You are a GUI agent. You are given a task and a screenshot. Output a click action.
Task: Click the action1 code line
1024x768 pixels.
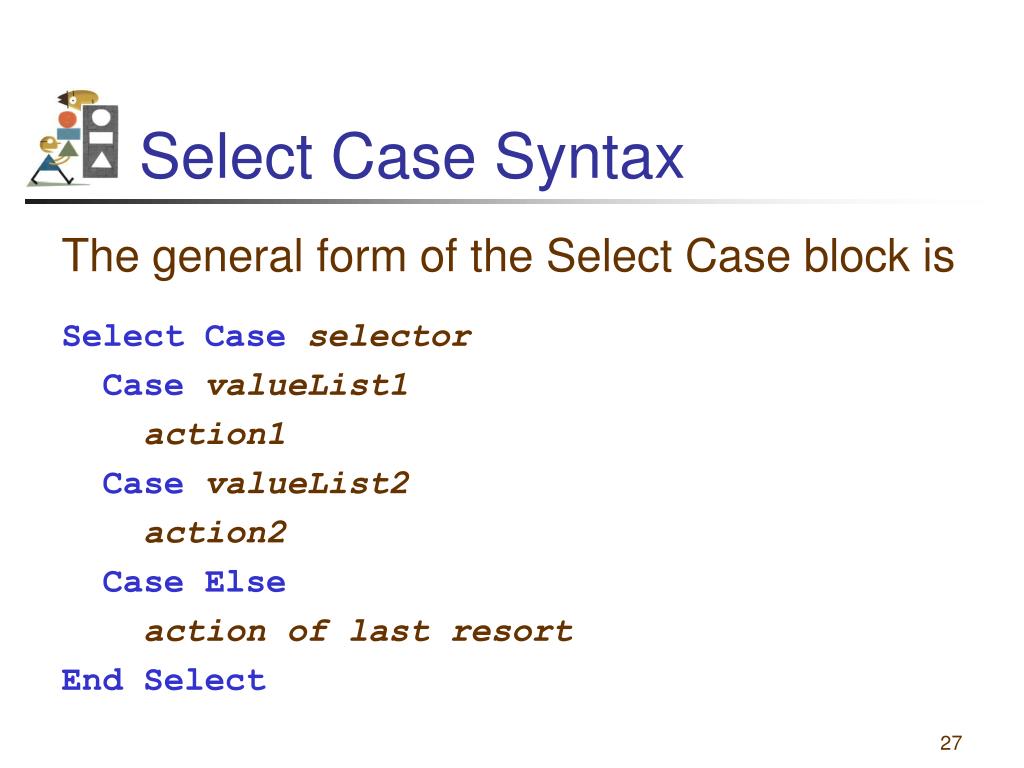[x=215, y=435]
